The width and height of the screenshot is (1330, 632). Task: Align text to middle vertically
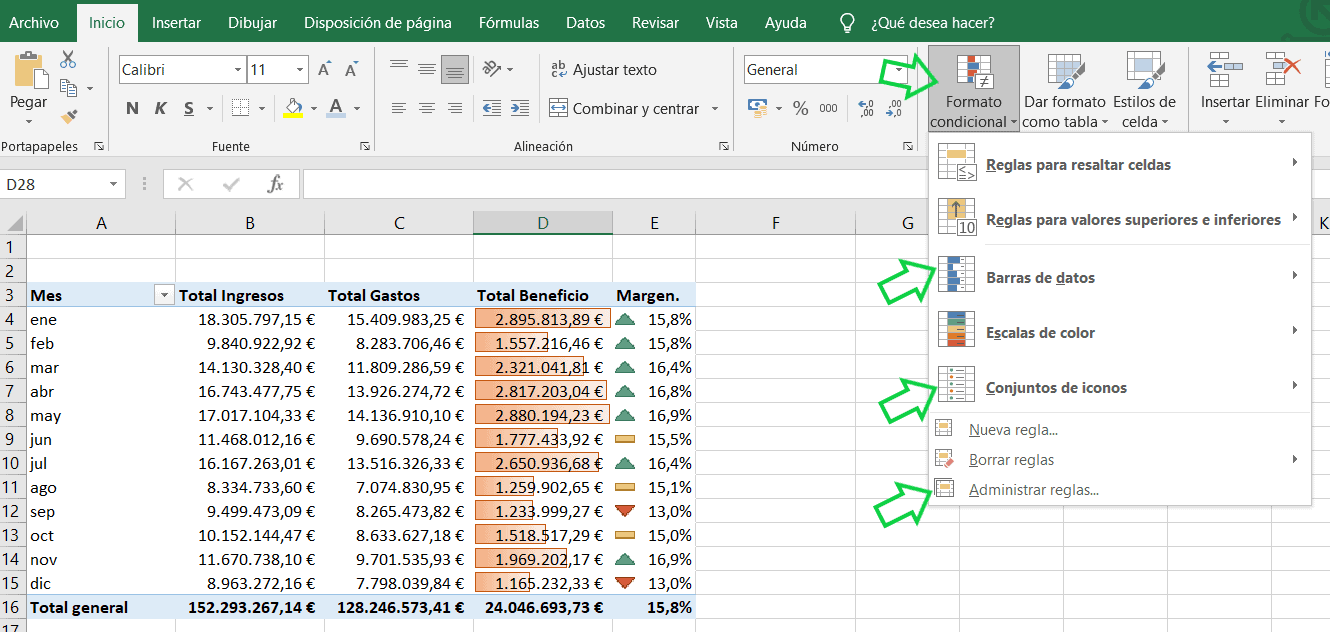(x=427, y=69)
